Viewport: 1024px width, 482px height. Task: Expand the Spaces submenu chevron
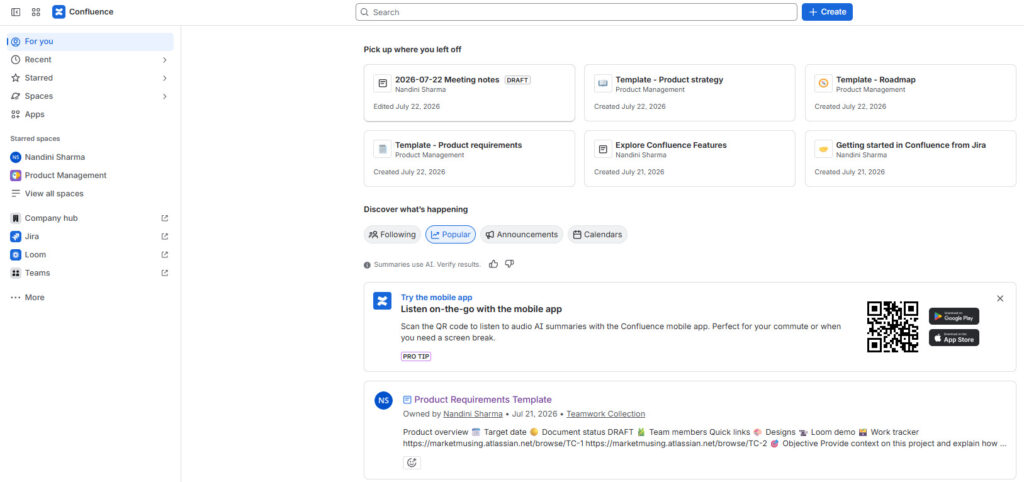click(165, 96)
